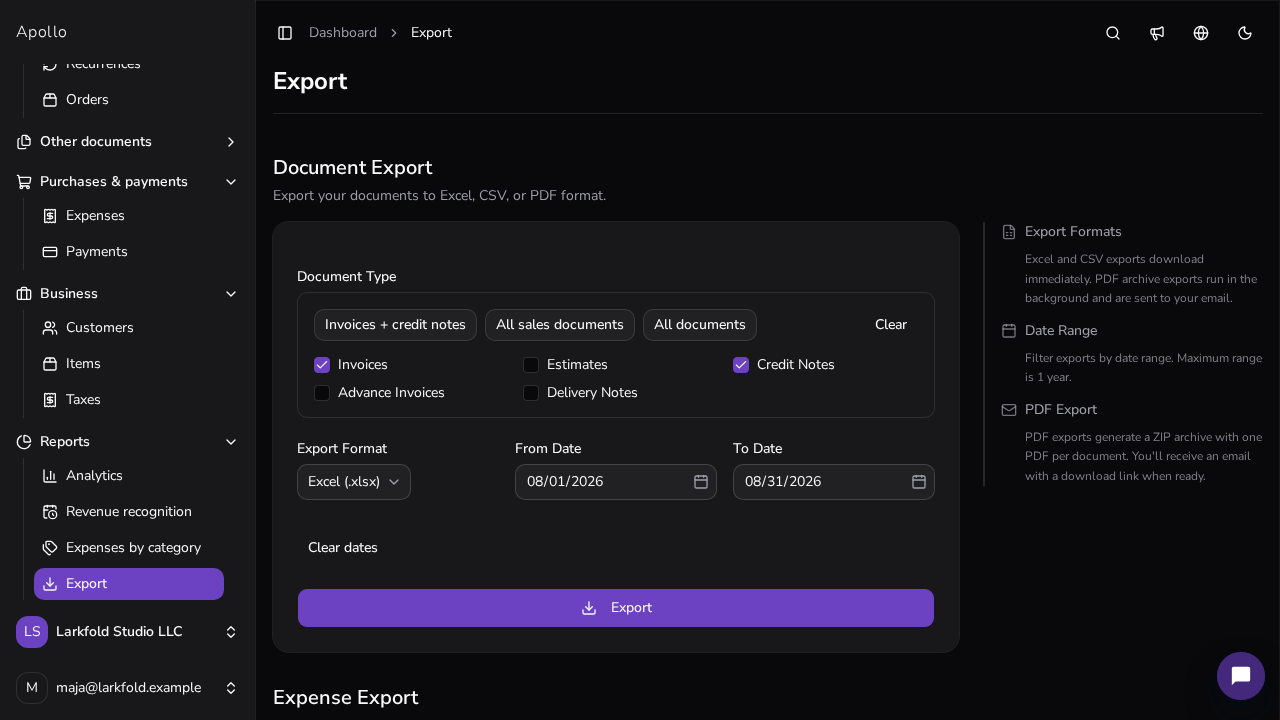Select the All sales documents preset

click(560, 325)
